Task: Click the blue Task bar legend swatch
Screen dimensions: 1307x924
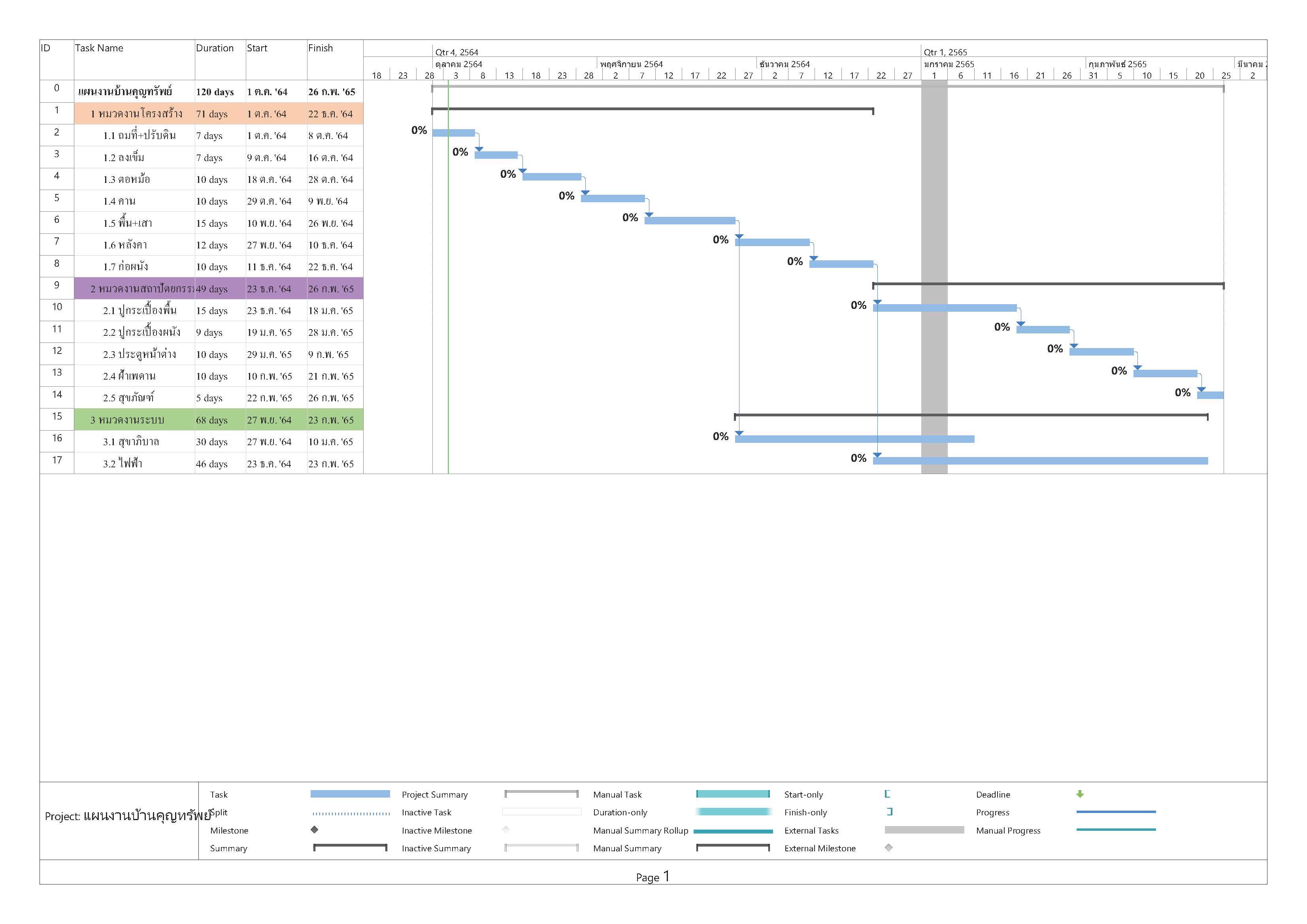Action: [x=350, y=794]
